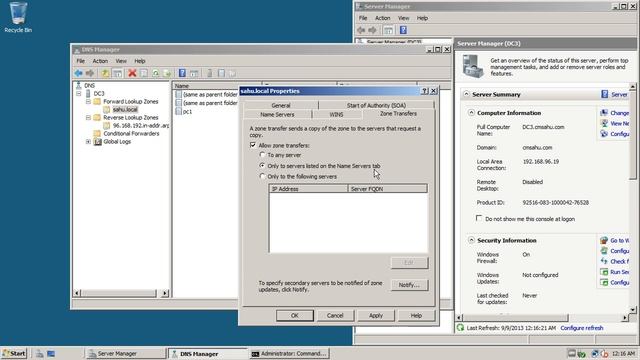Click the Help button in Properties dialog
Image resolution: width=640 pixels, height=360 pixels.
(x=416, y=316)
